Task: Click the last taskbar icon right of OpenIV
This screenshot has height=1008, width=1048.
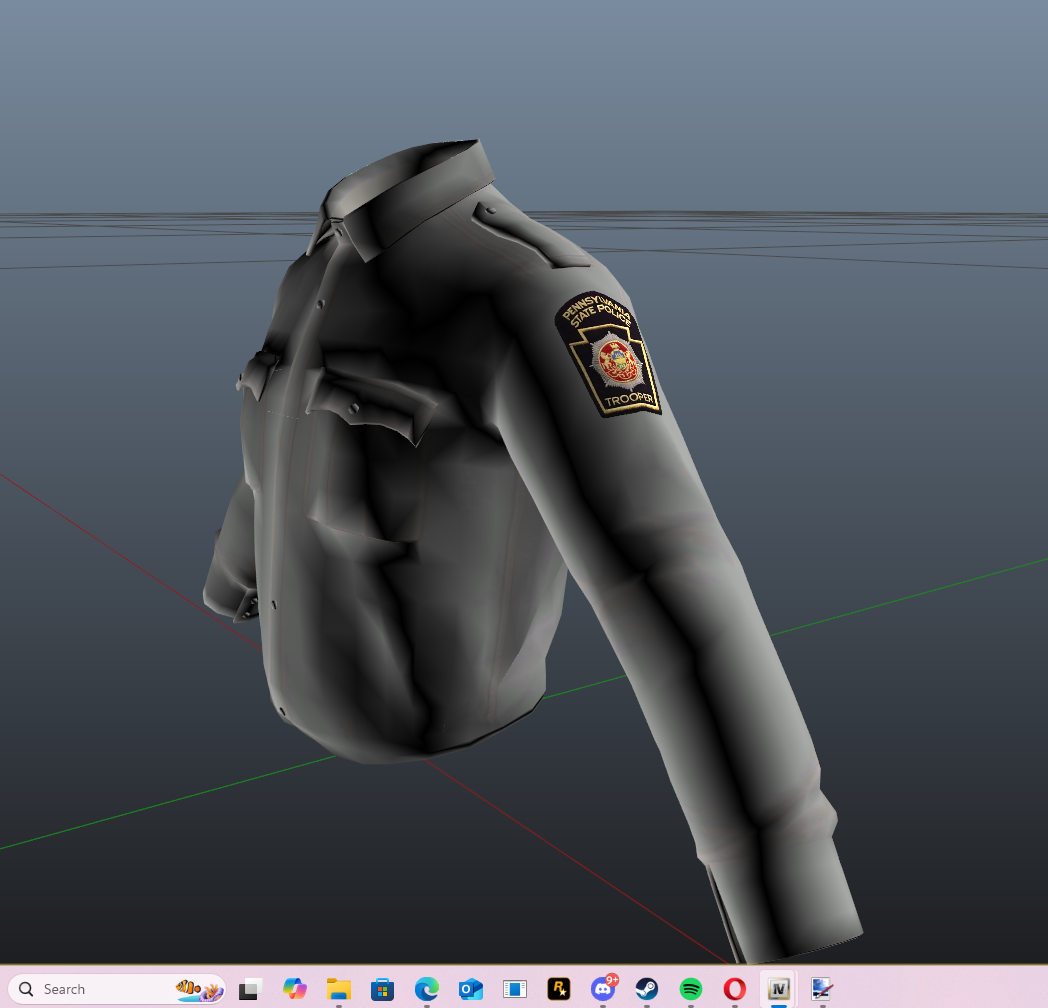Action: click(x=822, y=989)
